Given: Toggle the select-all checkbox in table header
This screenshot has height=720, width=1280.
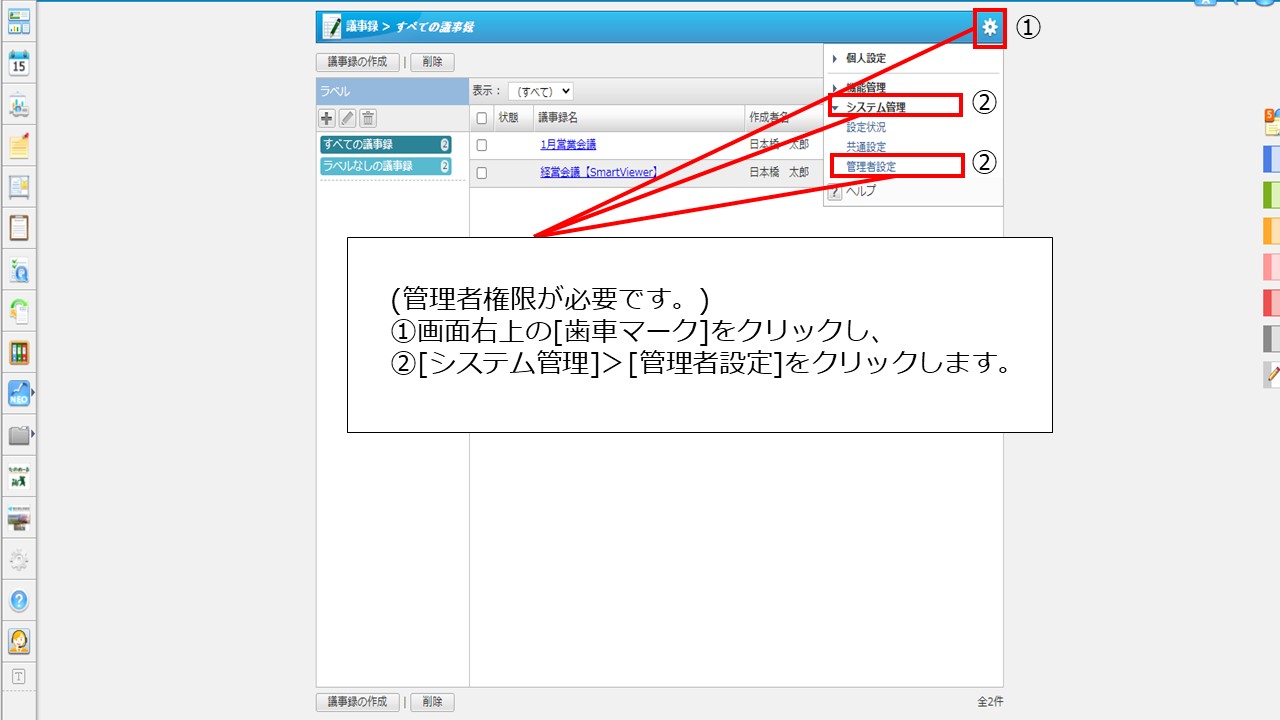Looking at the screenshot, I should [482, 118].
